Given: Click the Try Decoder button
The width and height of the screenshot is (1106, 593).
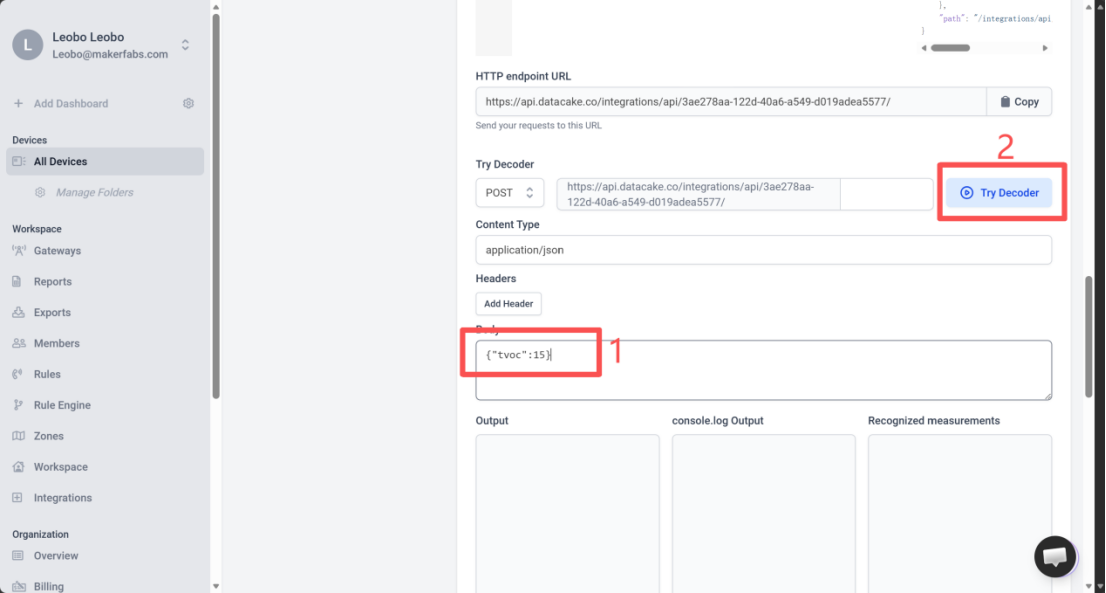Looking at the screenshot, I should click(x=999, y=192).
